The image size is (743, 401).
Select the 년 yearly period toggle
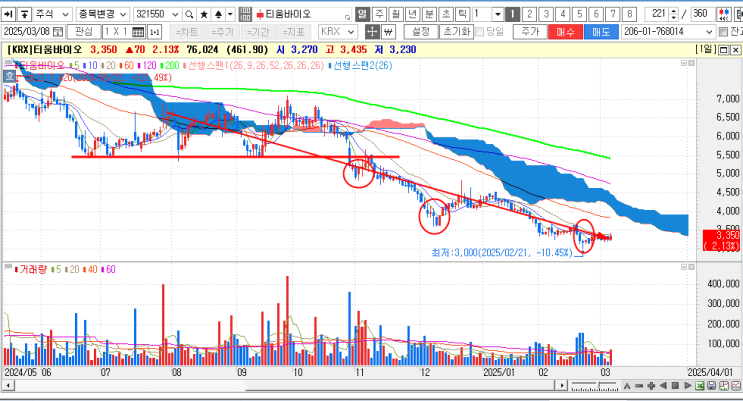pos(412,14)
